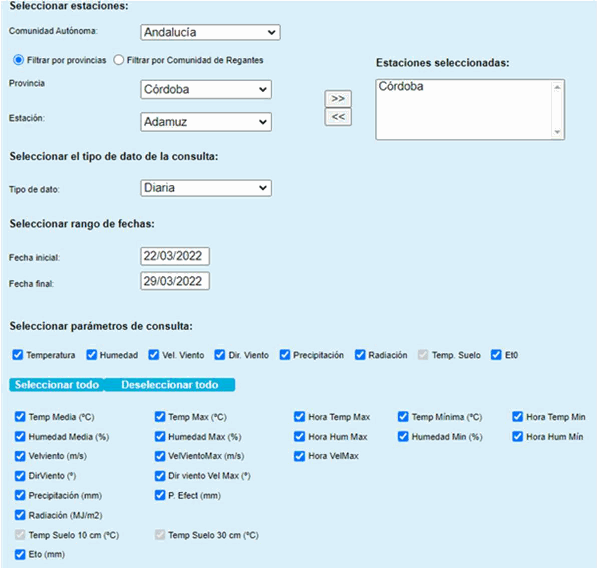
Task: Click Deseleccionar todo button
Action: point(170,385)
